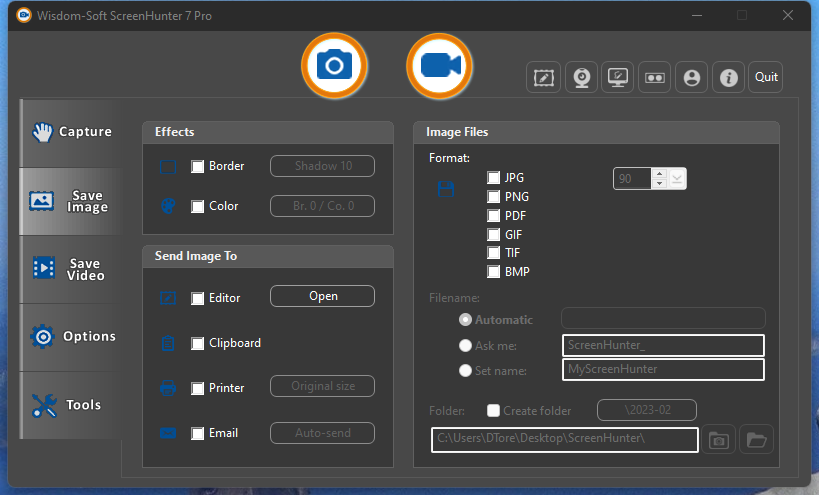
Task: Check the PNG format option
Action: (493, 196)
